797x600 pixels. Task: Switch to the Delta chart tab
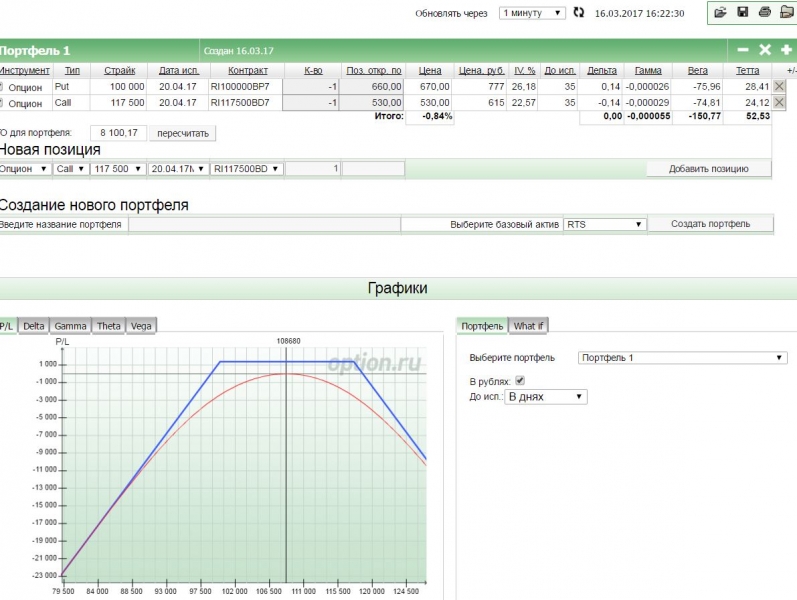[34, 326]
